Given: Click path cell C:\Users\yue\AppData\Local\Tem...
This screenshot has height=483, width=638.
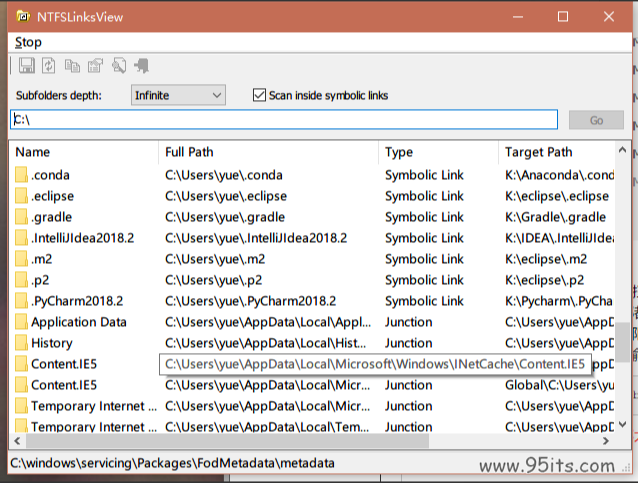Looking at the screenshot, I should click(x=267, y=426).
